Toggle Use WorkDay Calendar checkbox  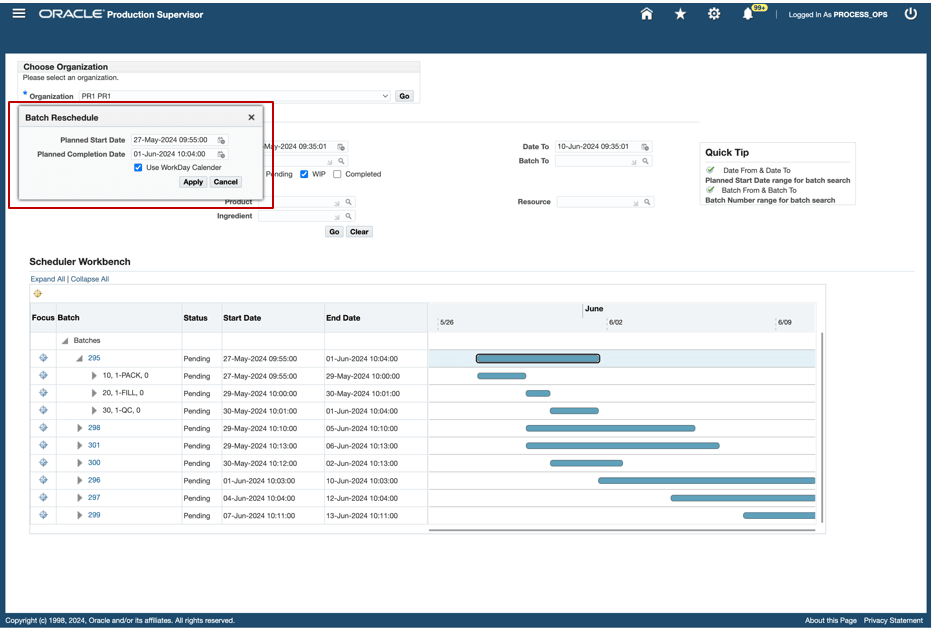(x=138, y=168)
